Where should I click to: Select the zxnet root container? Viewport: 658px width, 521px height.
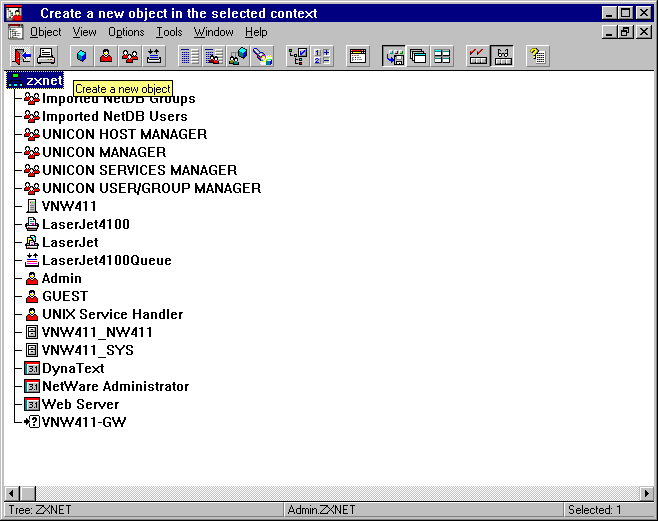[35, 80]
